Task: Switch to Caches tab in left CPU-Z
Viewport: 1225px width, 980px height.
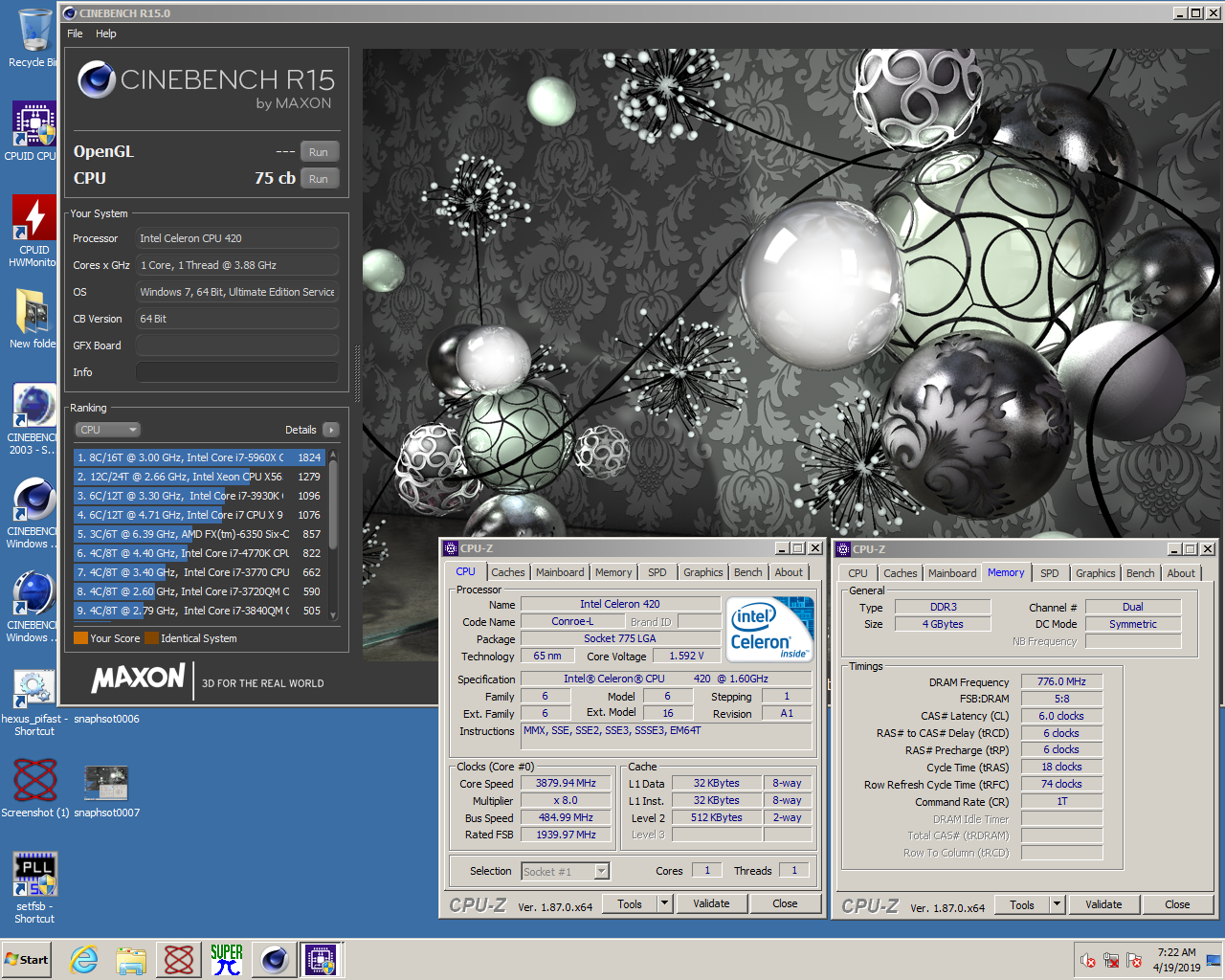Action: [x=508, y=572]
